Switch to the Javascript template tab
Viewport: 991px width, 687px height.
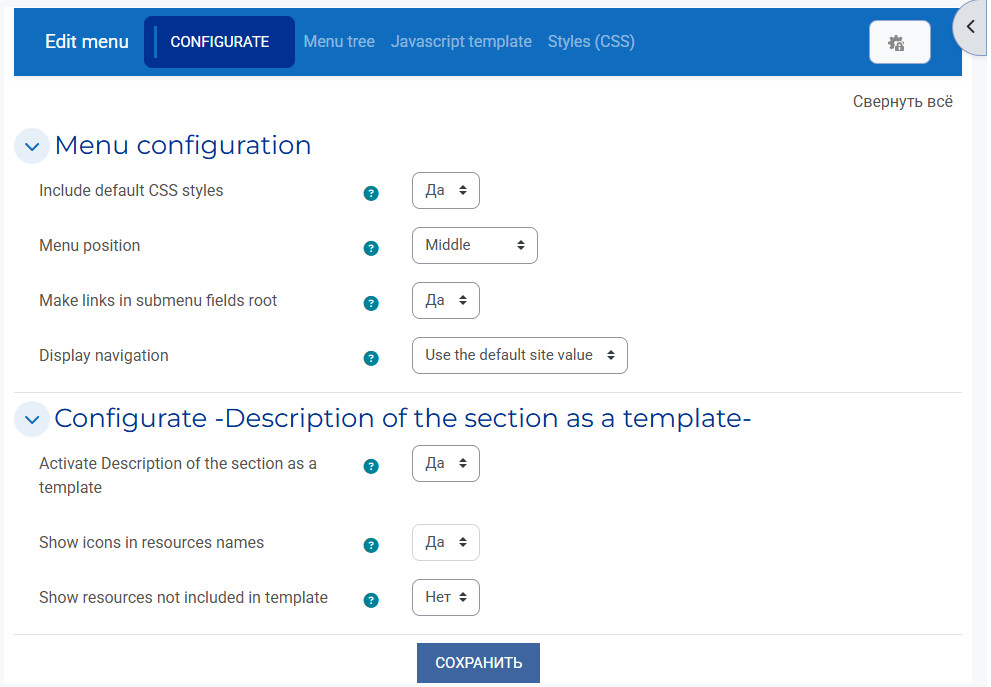[x=461, y=42]
